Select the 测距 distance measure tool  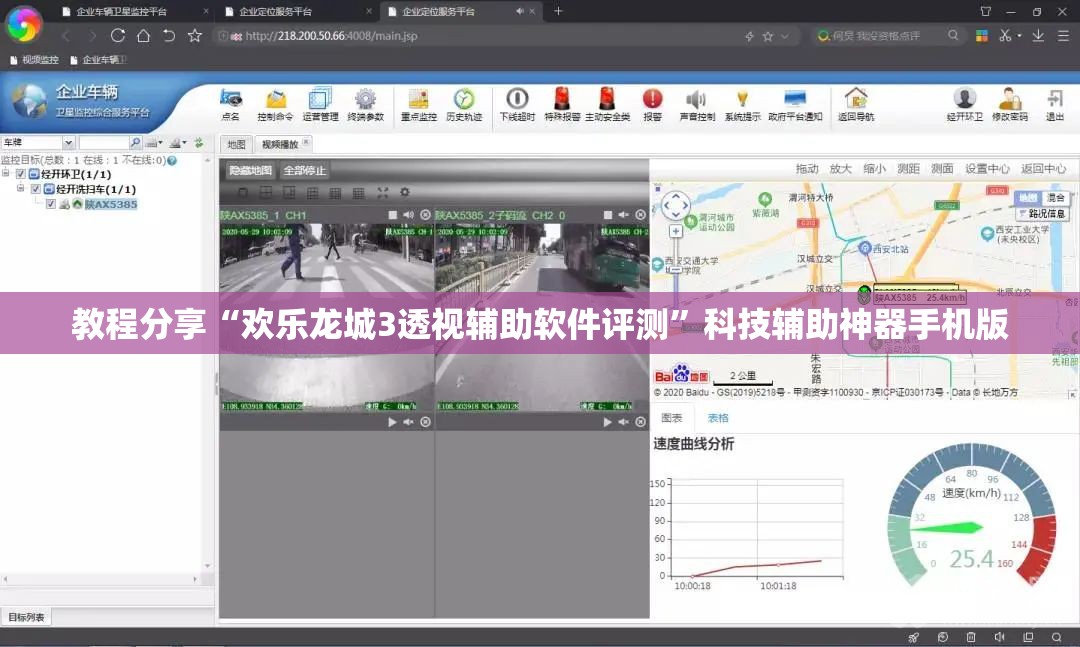[908, 168]
